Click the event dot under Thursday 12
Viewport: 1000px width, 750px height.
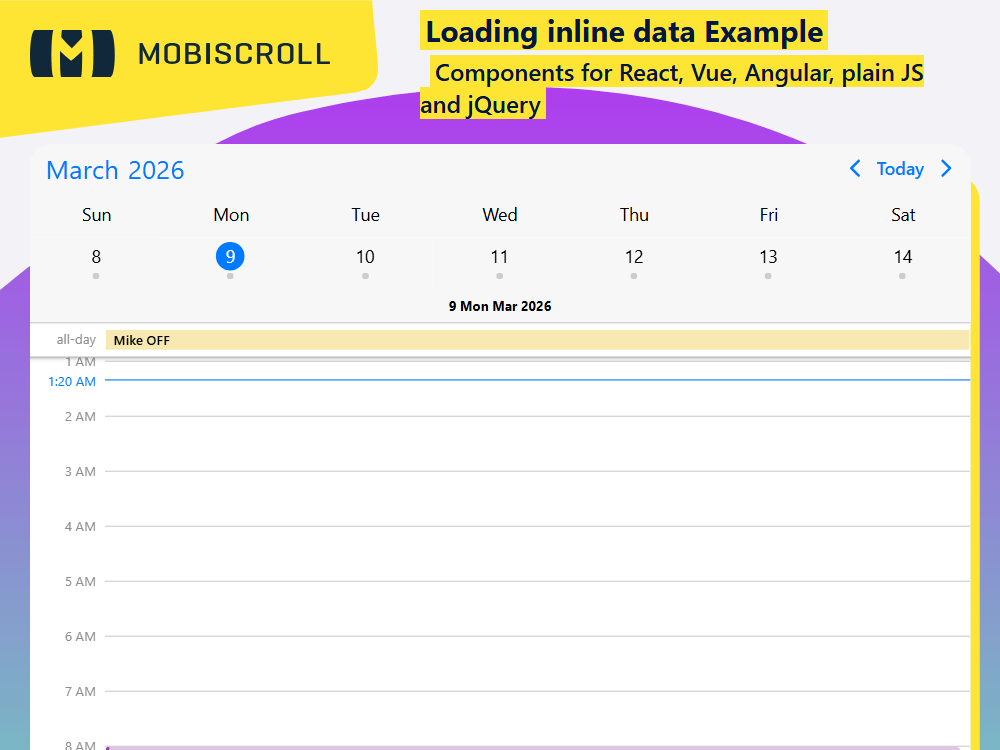tap(634, 275)
